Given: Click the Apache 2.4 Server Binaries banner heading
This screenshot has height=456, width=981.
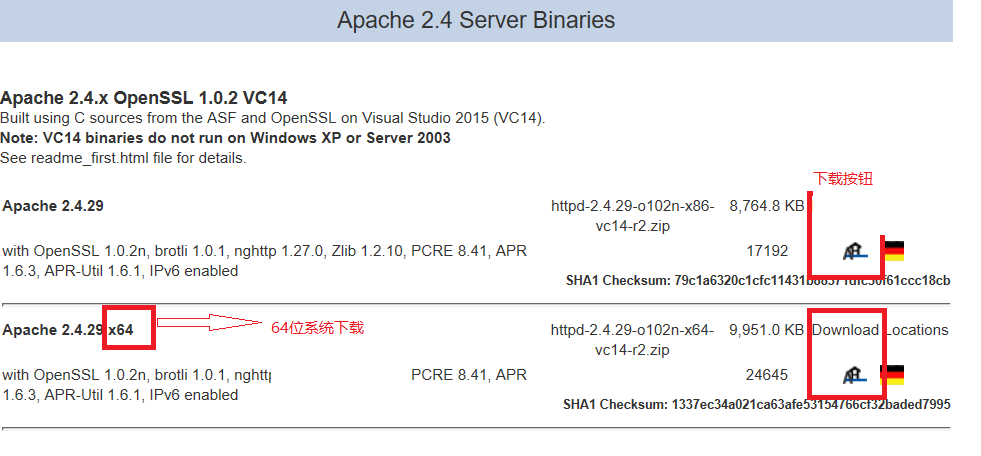Looking at the screenshot, I should pos(476,20).
